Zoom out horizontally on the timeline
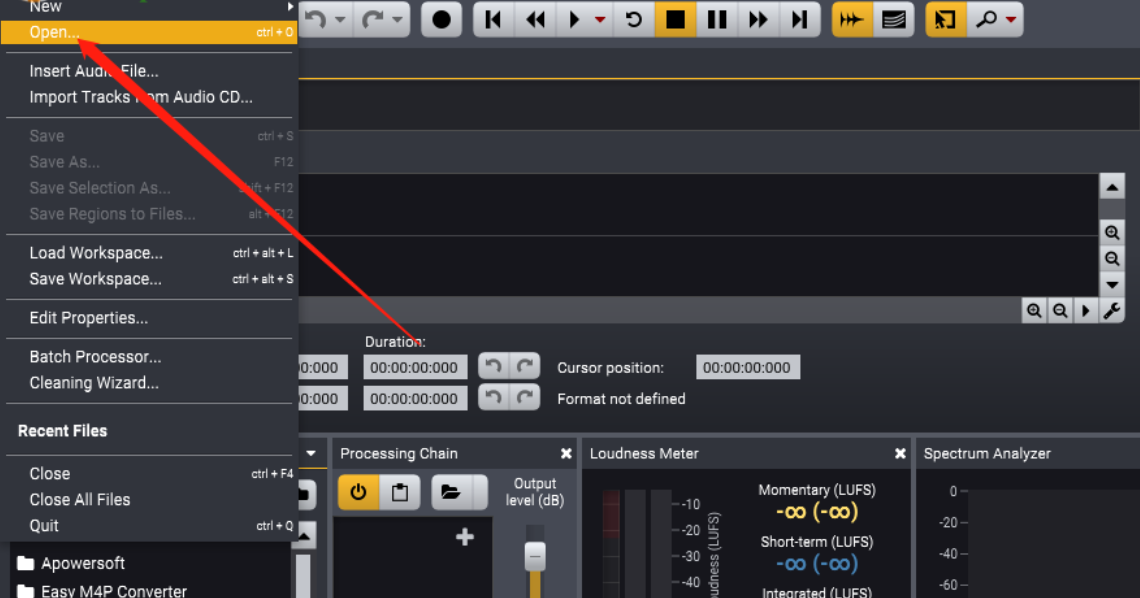Screen dimensions: 1140x598 [x=1060, y=311]
